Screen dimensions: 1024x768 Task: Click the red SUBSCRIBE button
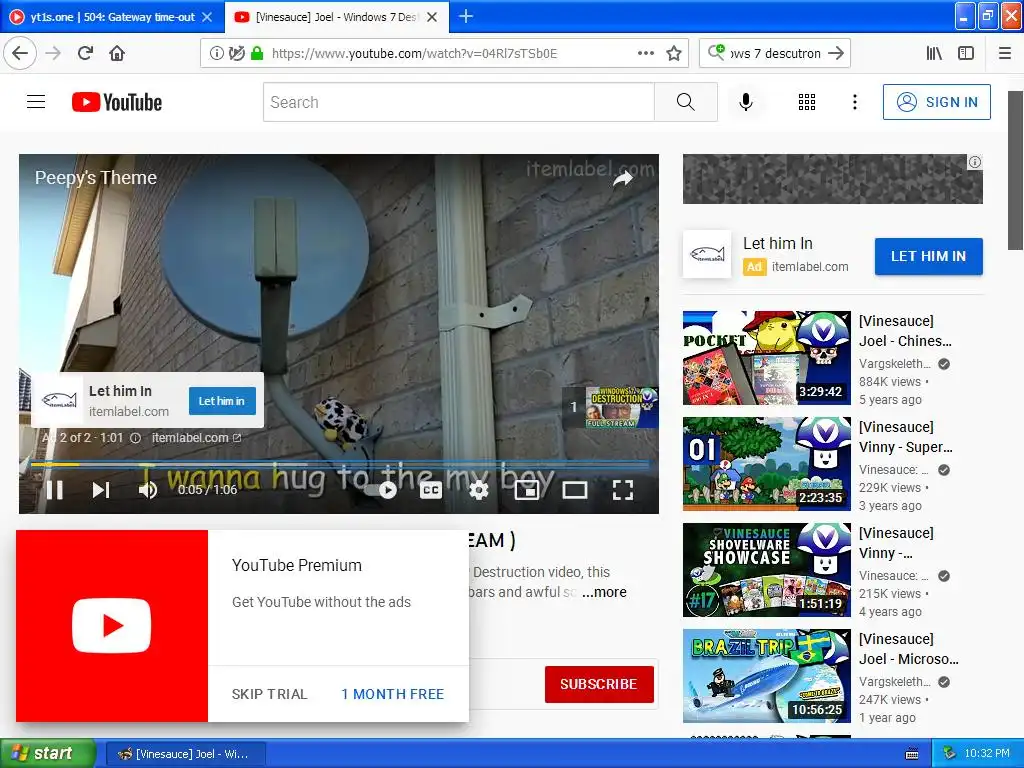click(x=599, y=684)
